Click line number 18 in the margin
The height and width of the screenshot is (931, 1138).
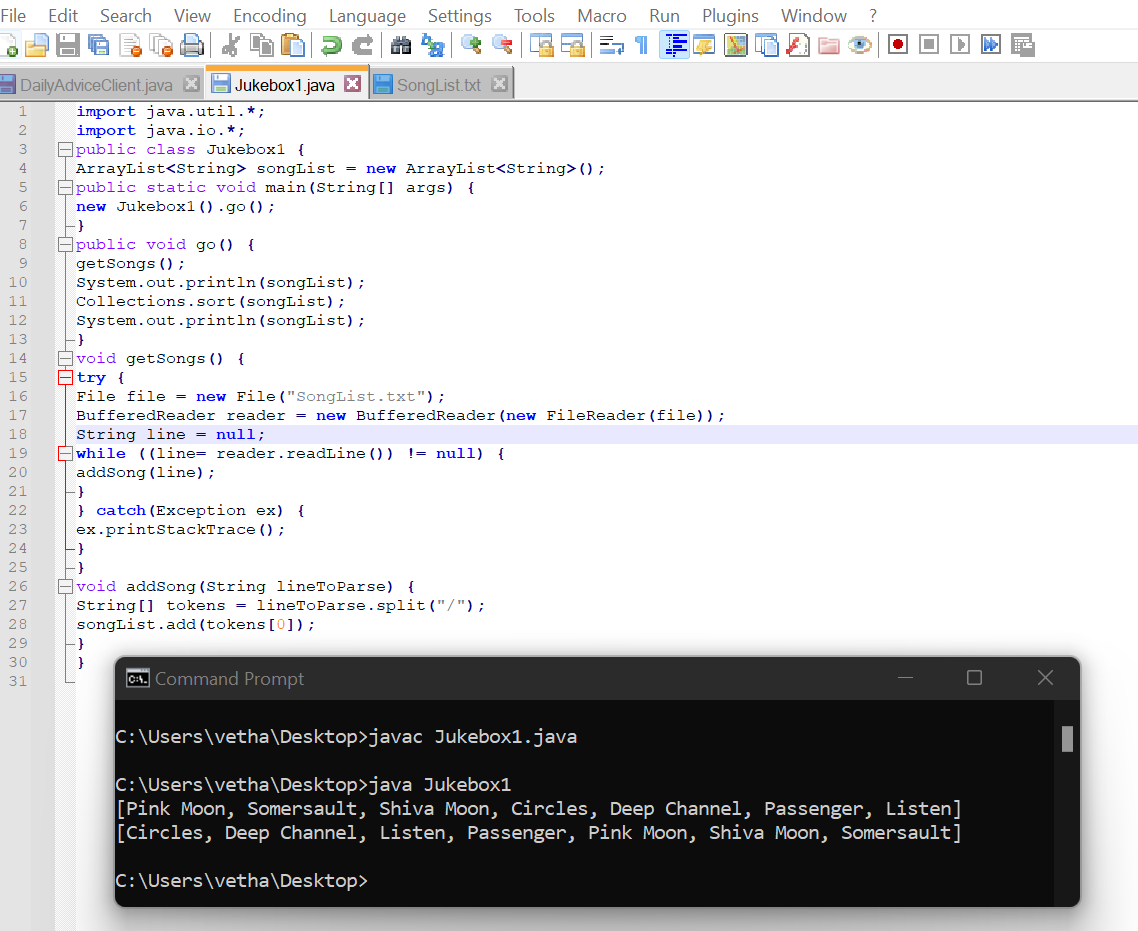[x=17, y=434]
